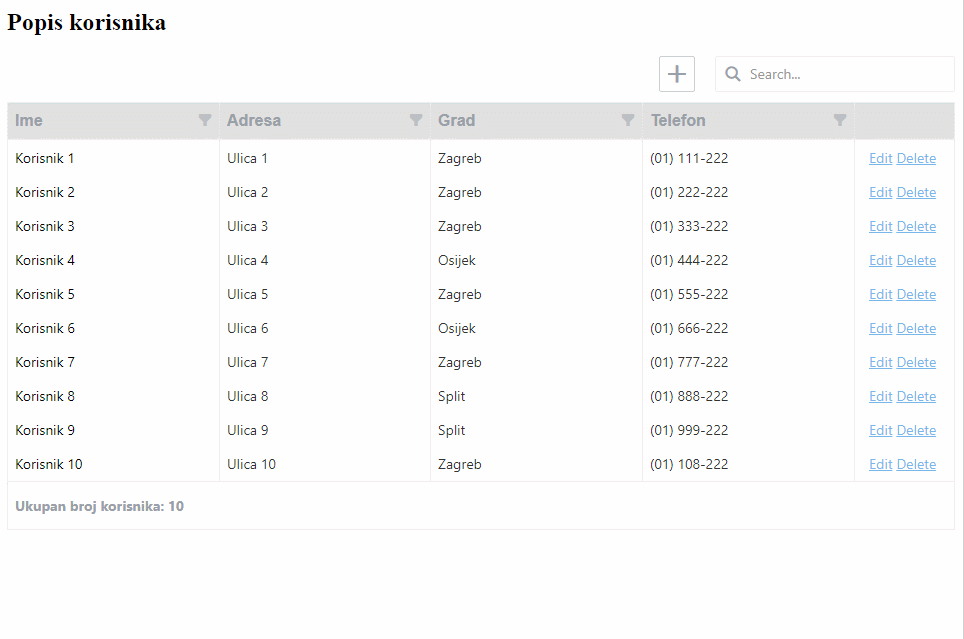The height and width of the screenshot is (639, 964).
Task: Delete the Korisnik 4 row
Action: coord(916,260)
